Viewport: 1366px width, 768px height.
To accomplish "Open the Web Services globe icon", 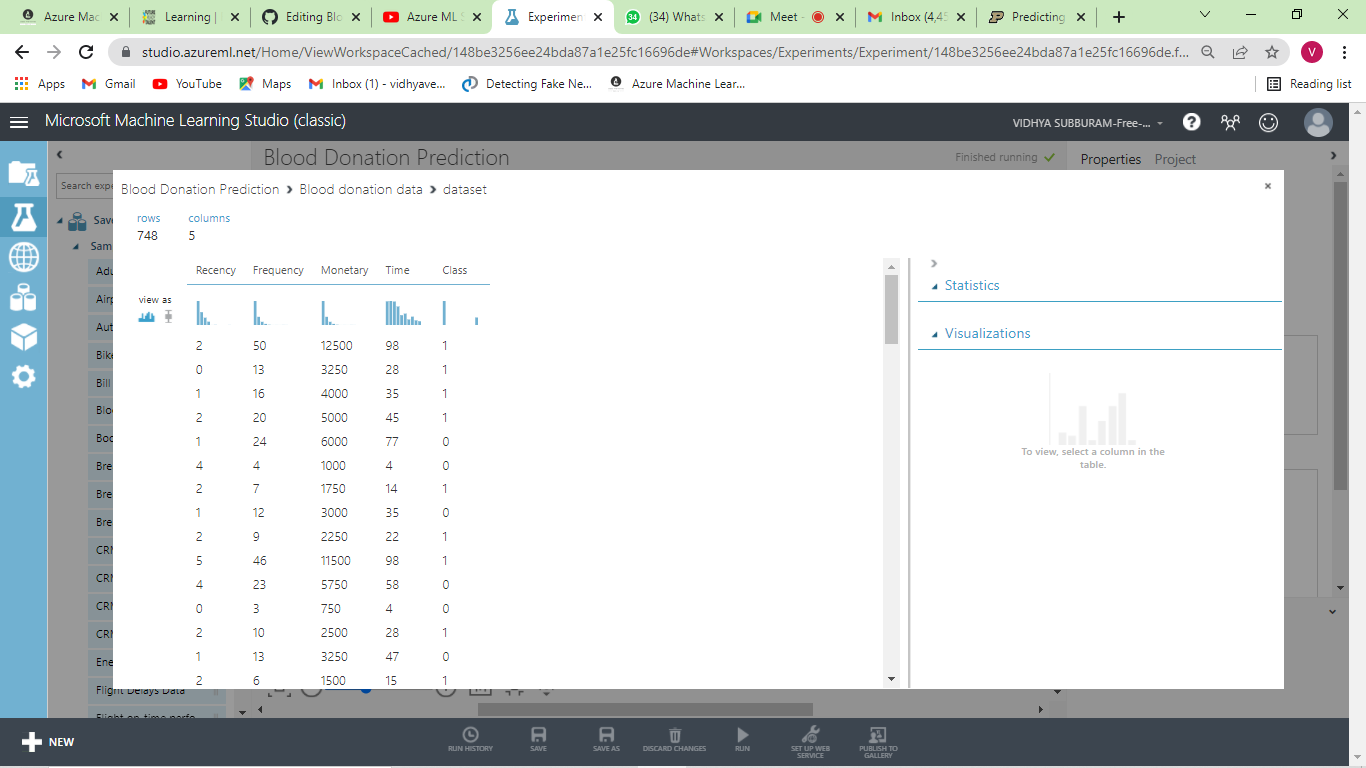I will coord(23,257).
